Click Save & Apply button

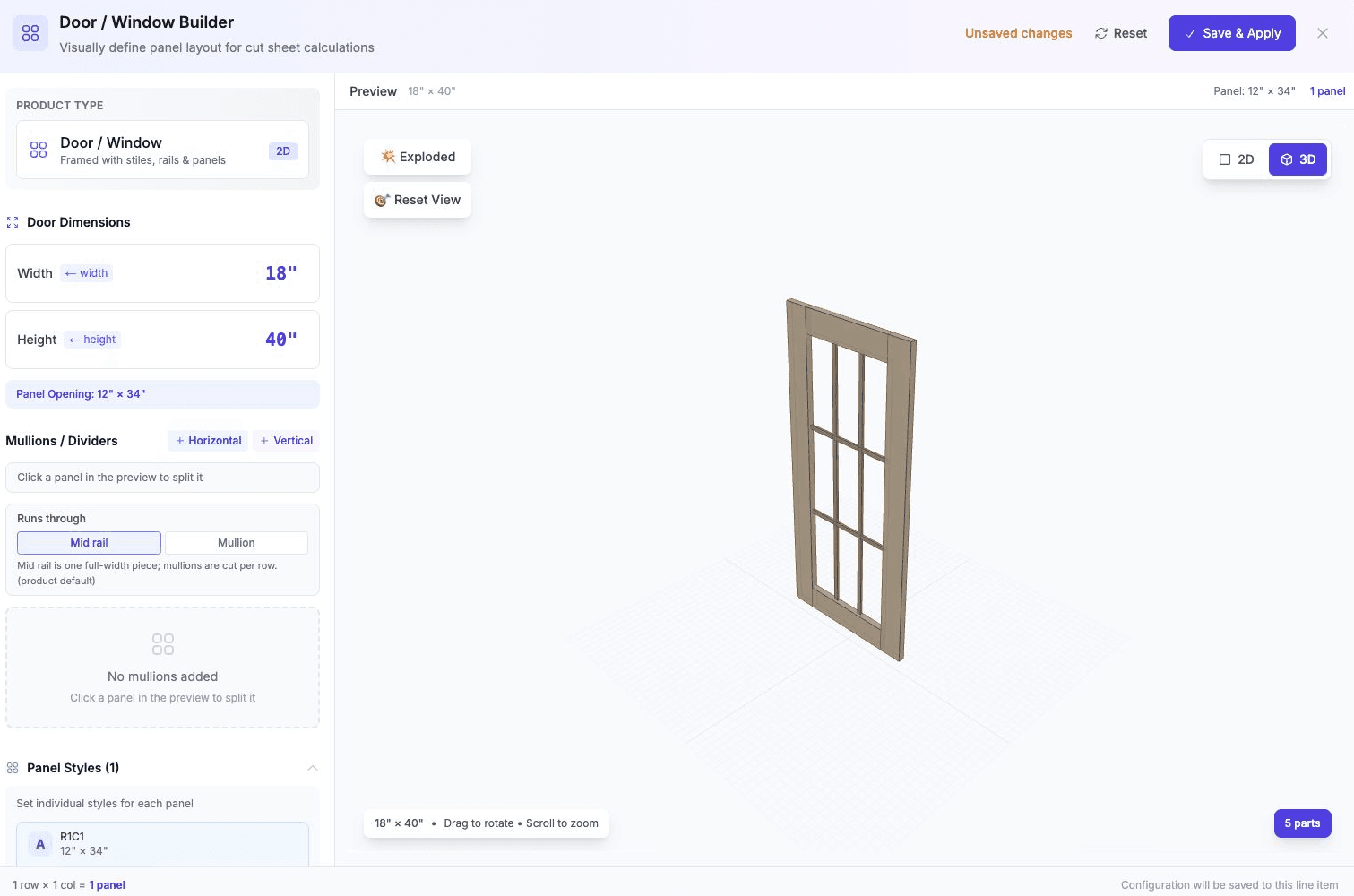[1232, 33]
